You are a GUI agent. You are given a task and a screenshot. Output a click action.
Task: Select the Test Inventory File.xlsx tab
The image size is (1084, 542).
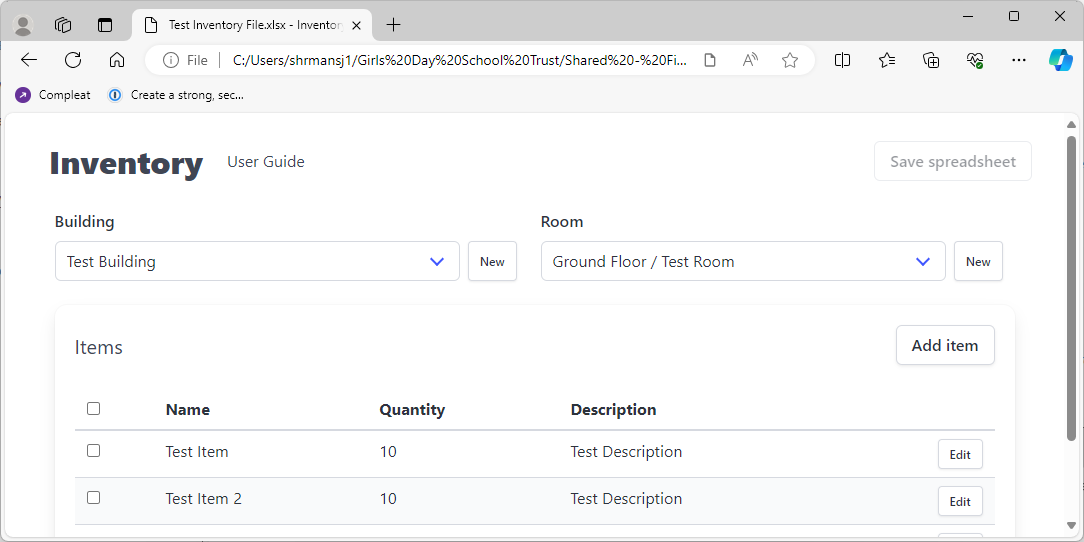(x=250, y=25)
